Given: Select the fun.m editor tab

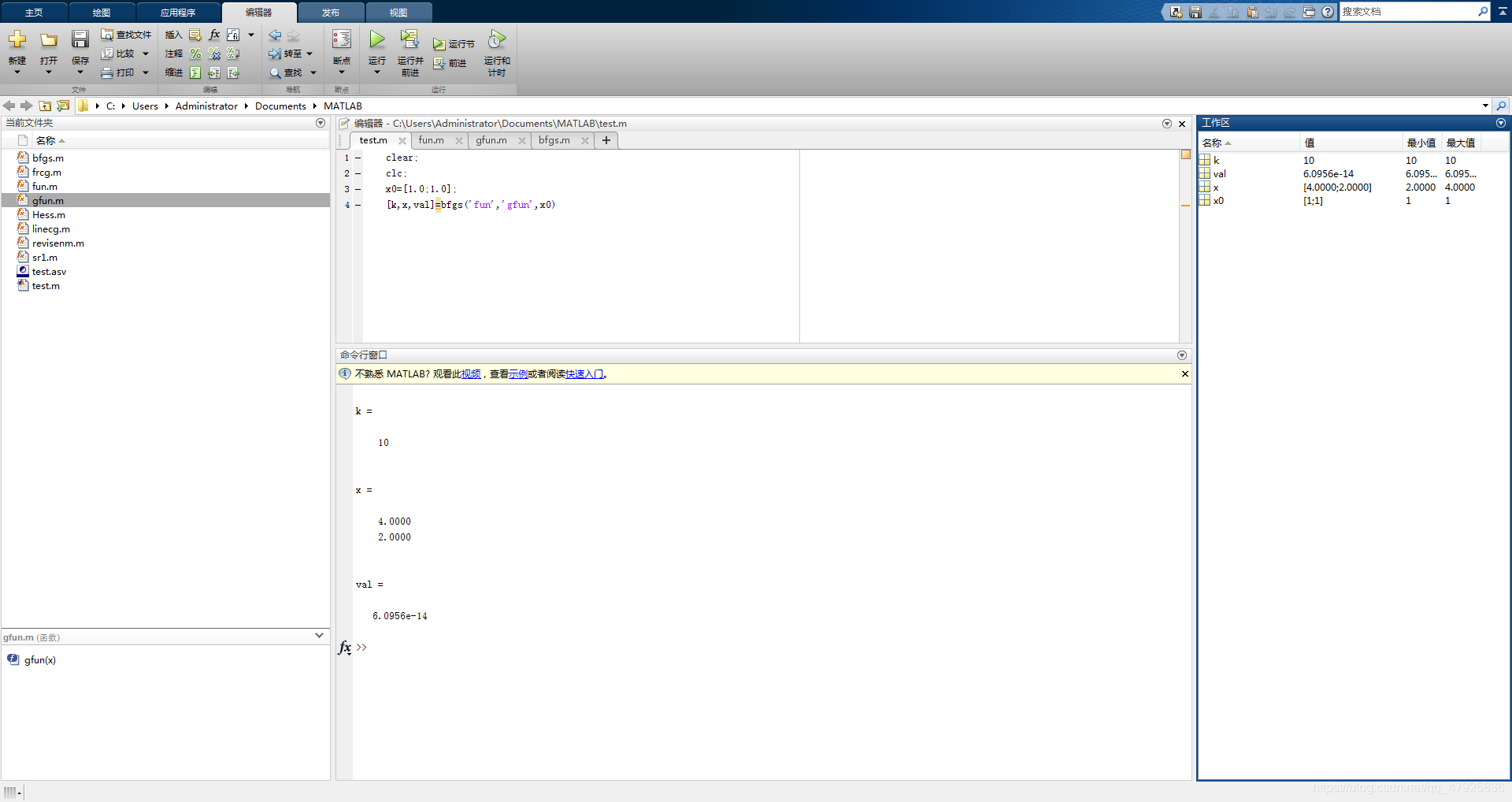Looking at the screenshot, I should pyautogui.click(x=432, y=140).
